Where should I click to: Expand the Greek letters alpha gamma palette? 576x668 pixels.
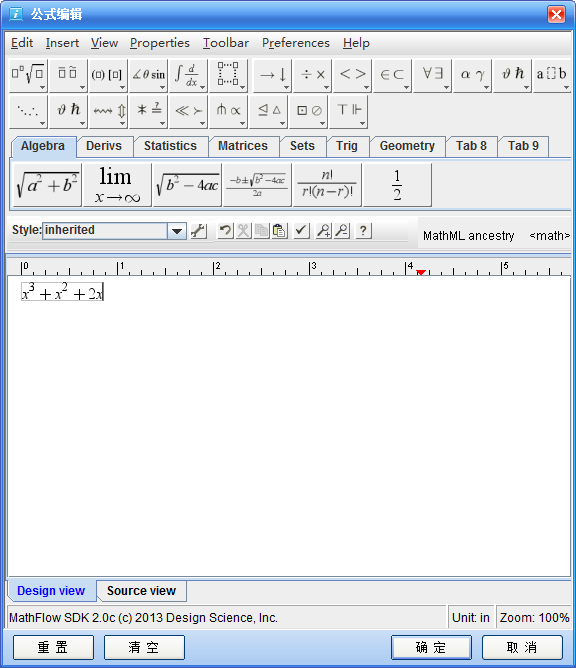click(x=472, y=75)
